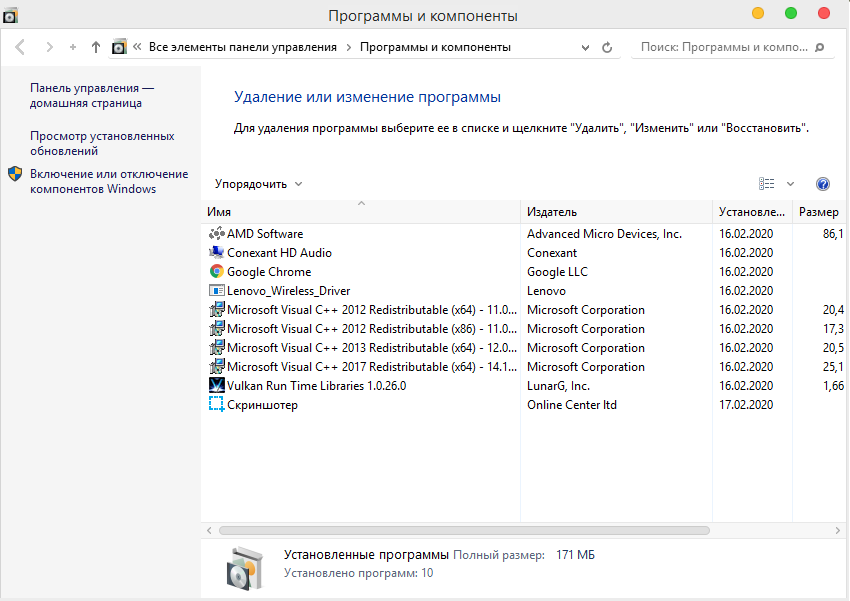Image resolution: width=850 pixels, height=601 pixels.
Task: Select the Скриншотер name text
Action: [262, 405]
